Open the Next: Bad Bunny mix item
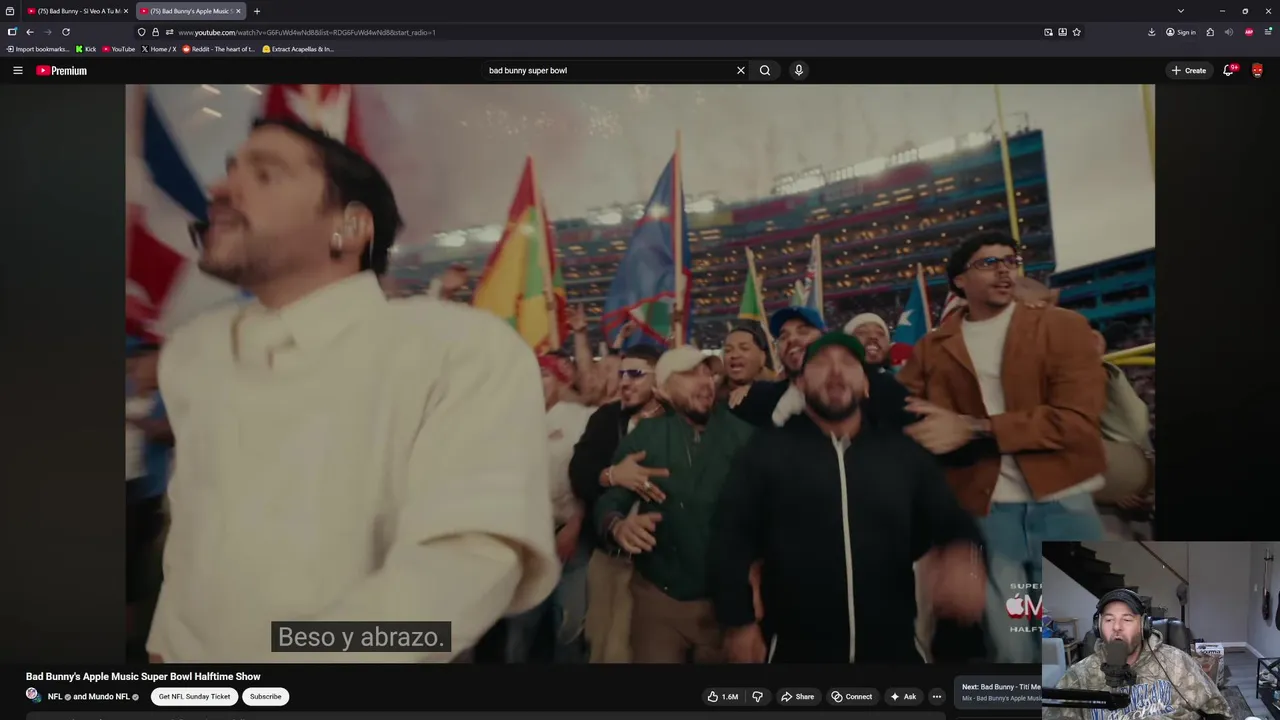1280x720 pixels. 1000,692
